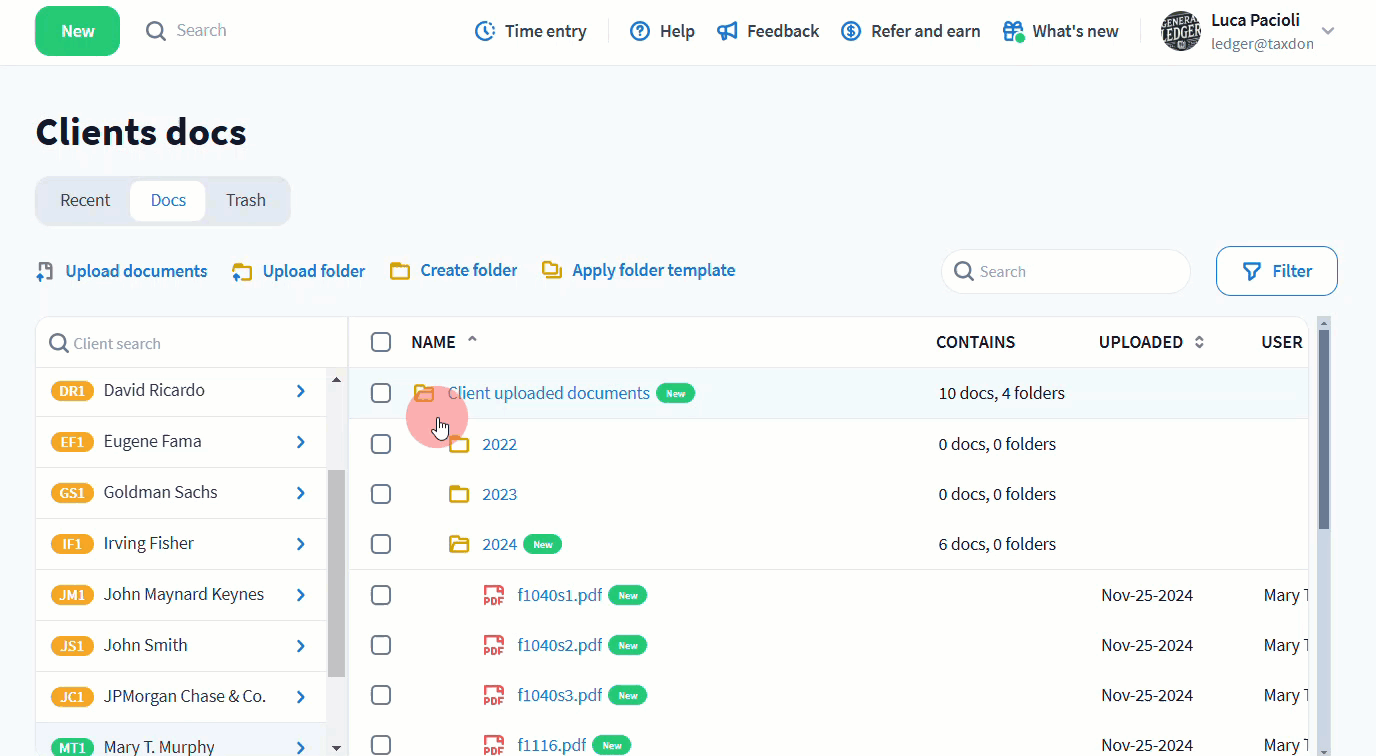1376x756 pixels.
Task: Click the f1040s1.pdf file icon
Action: [493, 595]
